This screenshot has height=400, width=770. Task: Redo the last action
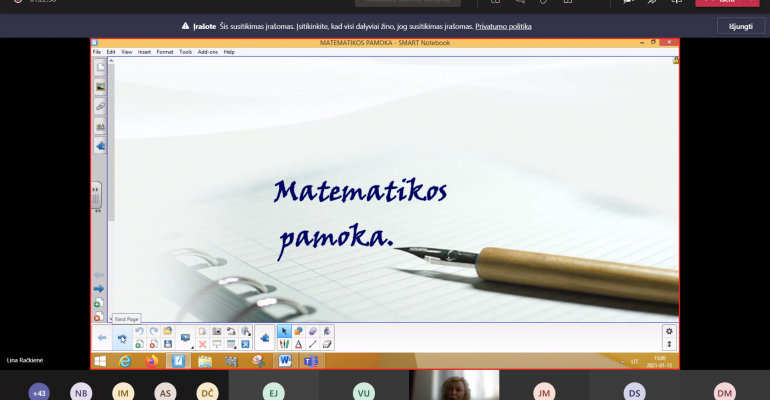(x=154, y=331)
